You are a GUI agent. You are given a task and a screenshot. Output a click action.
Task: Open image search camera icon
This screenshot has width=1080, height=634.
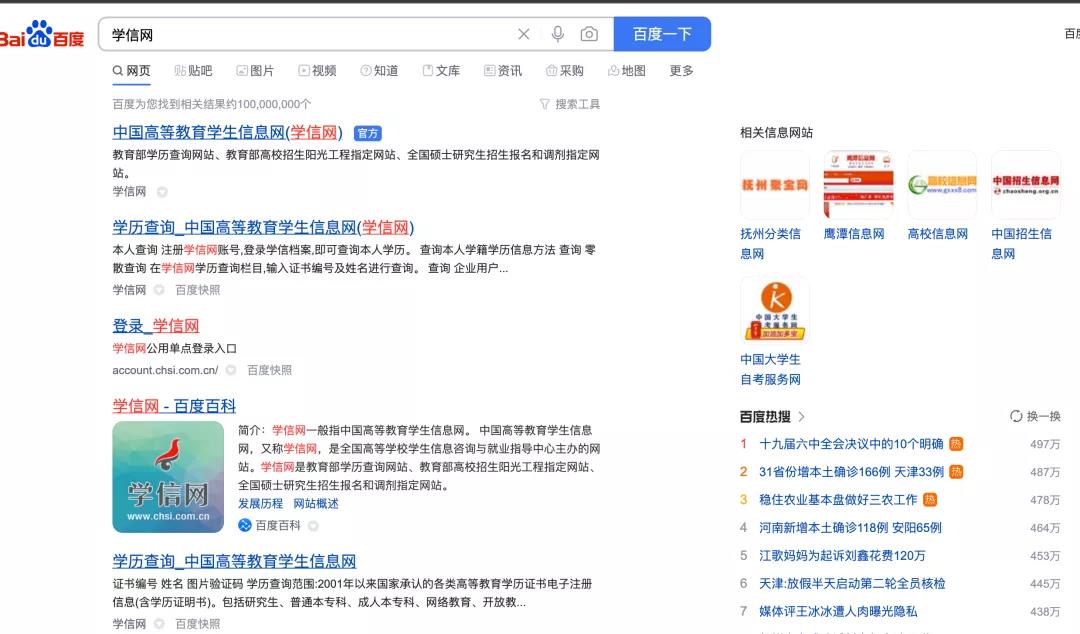click(x=589, y=34)
